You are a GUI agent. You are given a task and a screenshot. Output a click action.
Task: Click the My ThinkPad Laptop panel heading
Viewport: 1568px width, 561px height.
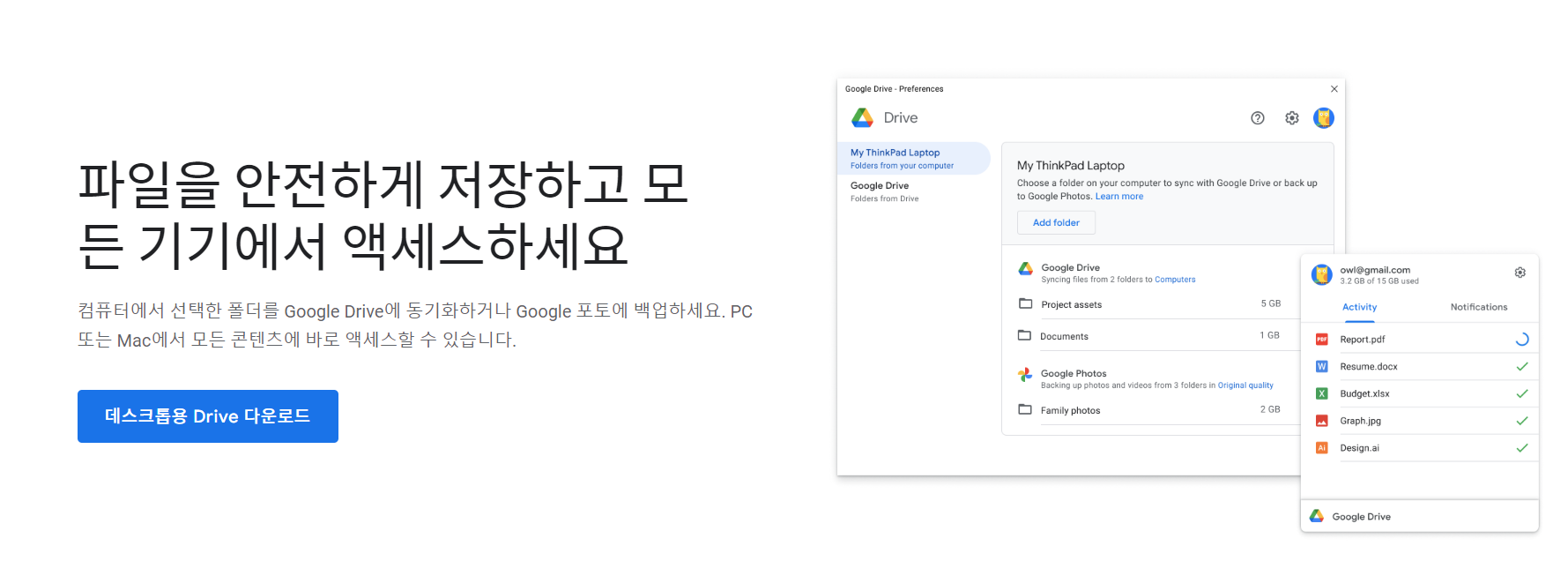[1071, 165]
